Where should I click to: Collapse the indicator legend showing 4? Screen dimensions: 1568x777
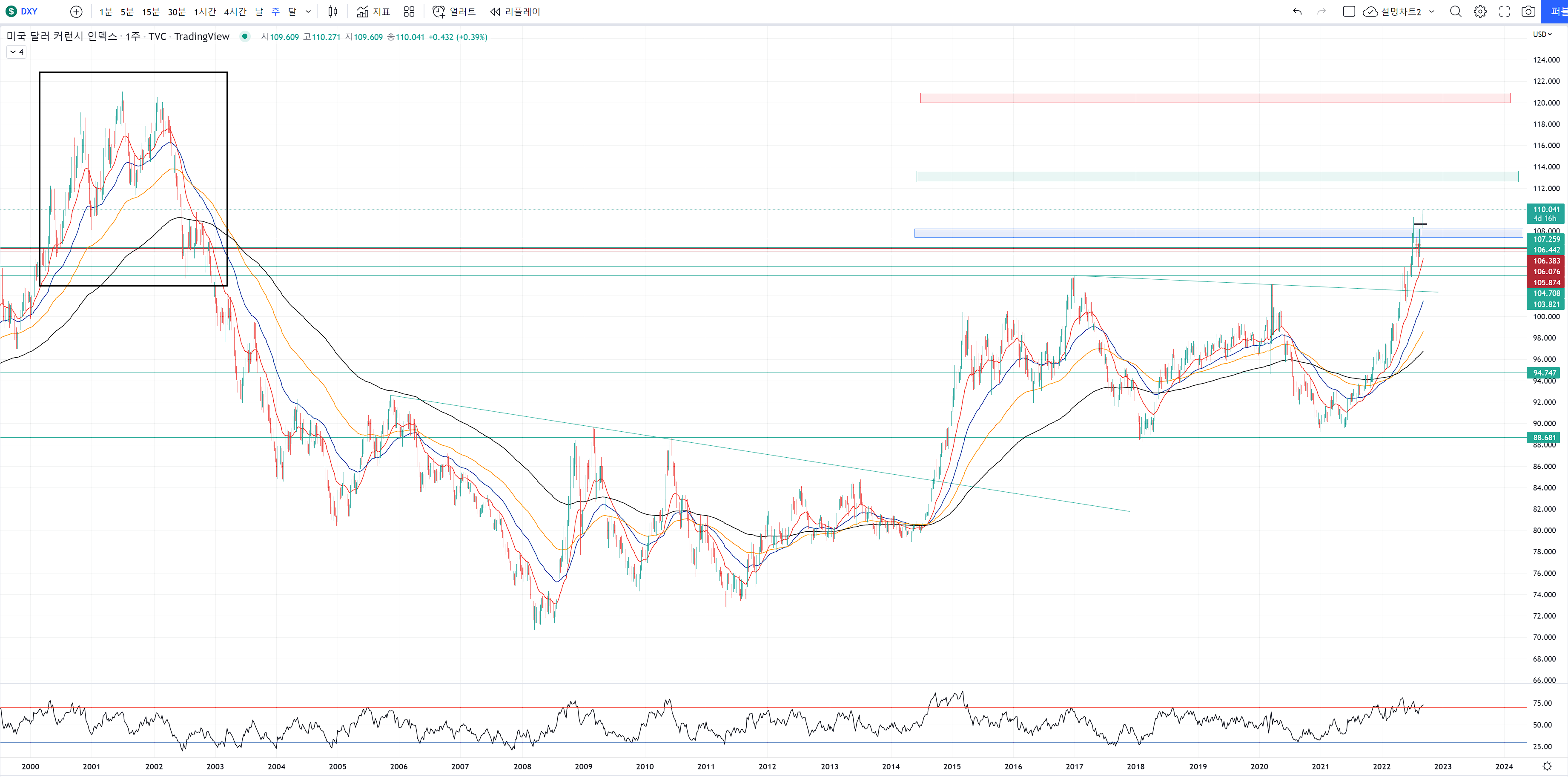pos(17,52)
